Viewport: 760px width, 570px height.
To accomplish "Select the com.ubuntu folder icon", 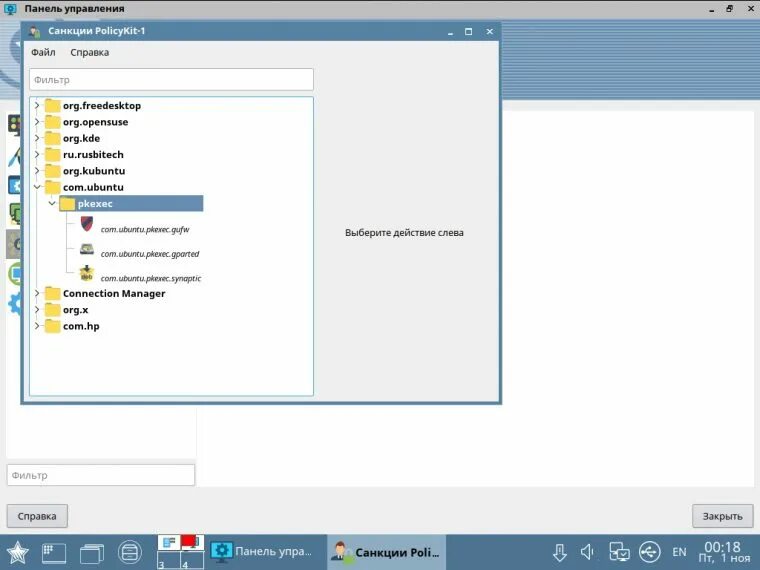I will click(52, 187).
